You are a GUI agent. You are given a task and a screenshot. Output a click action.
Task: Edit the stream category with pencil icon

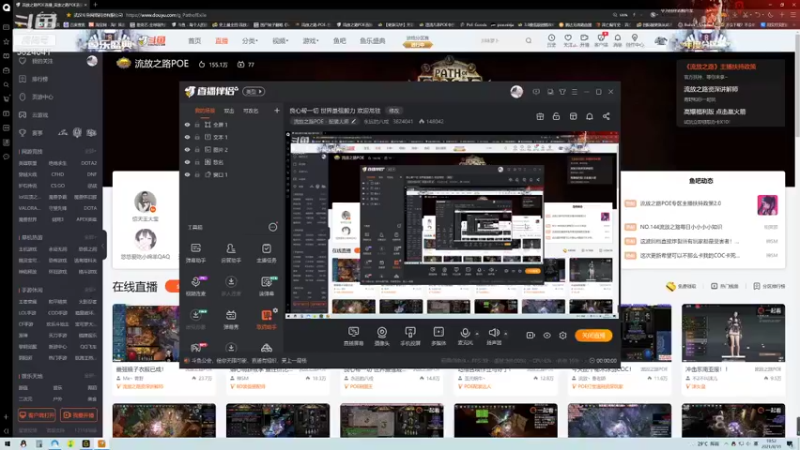tap(354, 121)
